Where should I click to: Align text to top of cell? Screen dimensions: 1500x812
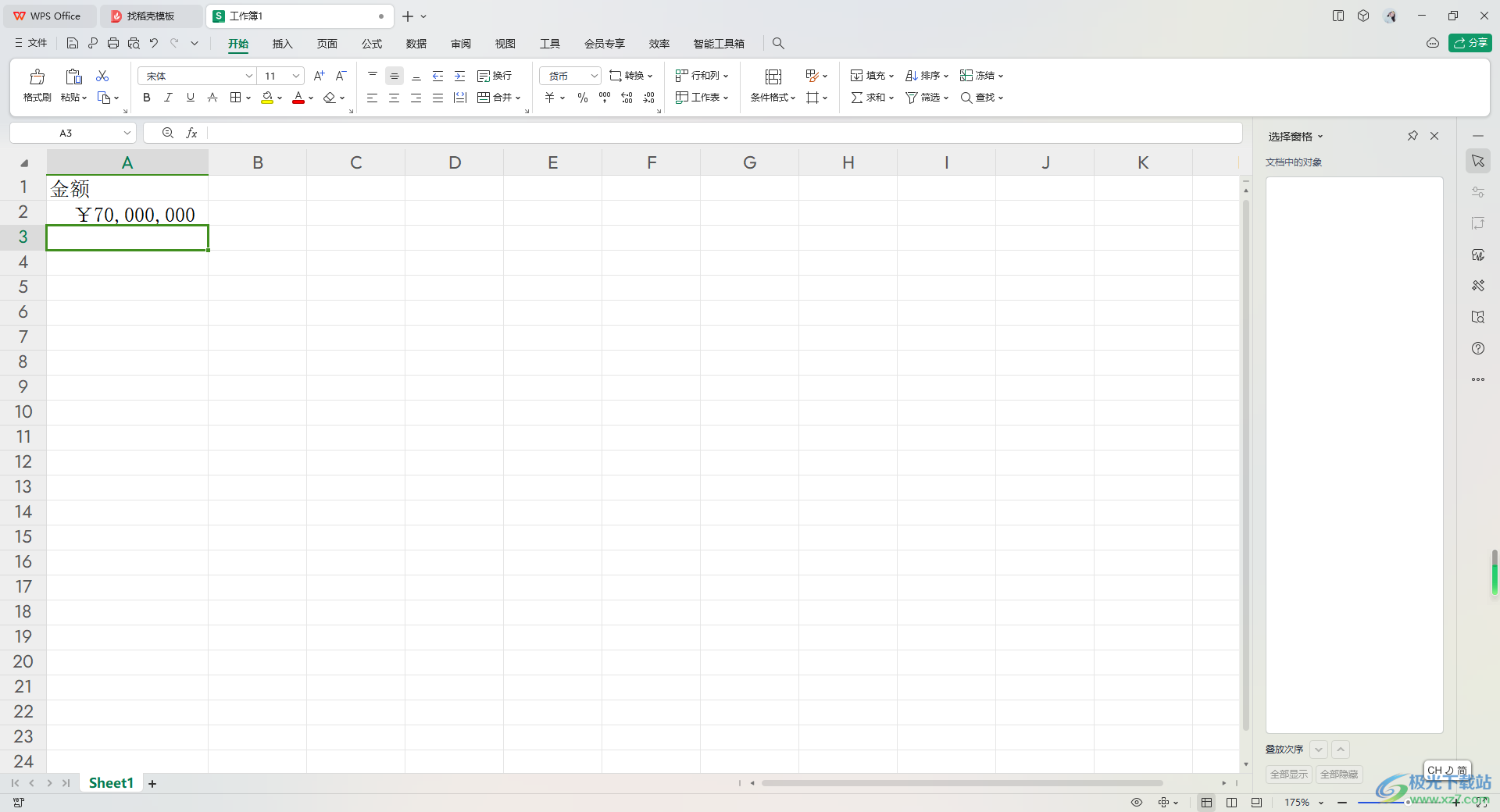pyautogui.click(x=373, y=76)
